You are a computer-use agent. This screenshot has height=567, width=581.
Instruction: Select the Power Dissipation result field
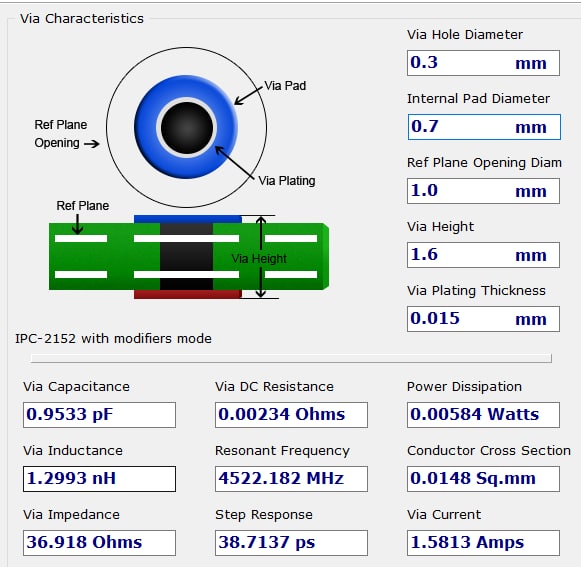tap(483, 415)
